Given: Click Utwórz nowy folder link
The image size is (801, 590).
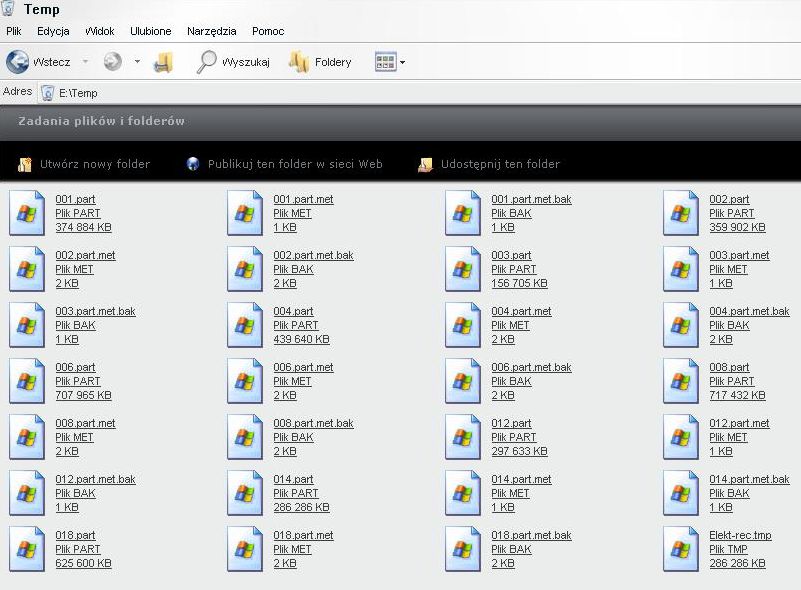Looking at the screenshot, I should tap(95, 164).
